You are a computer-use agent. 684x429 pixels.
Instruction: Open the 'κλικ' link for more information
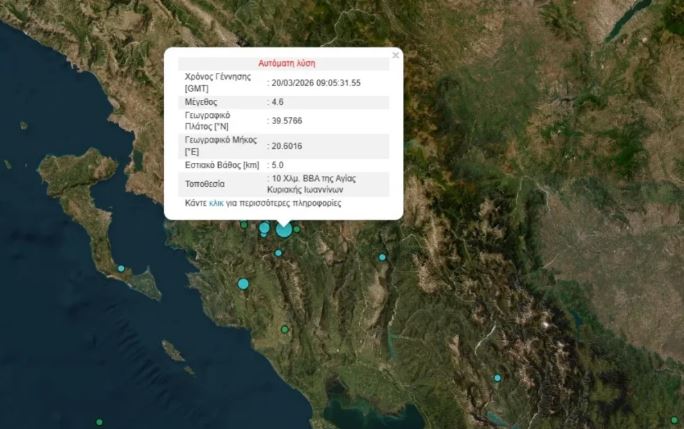click(x=216, y=203)
